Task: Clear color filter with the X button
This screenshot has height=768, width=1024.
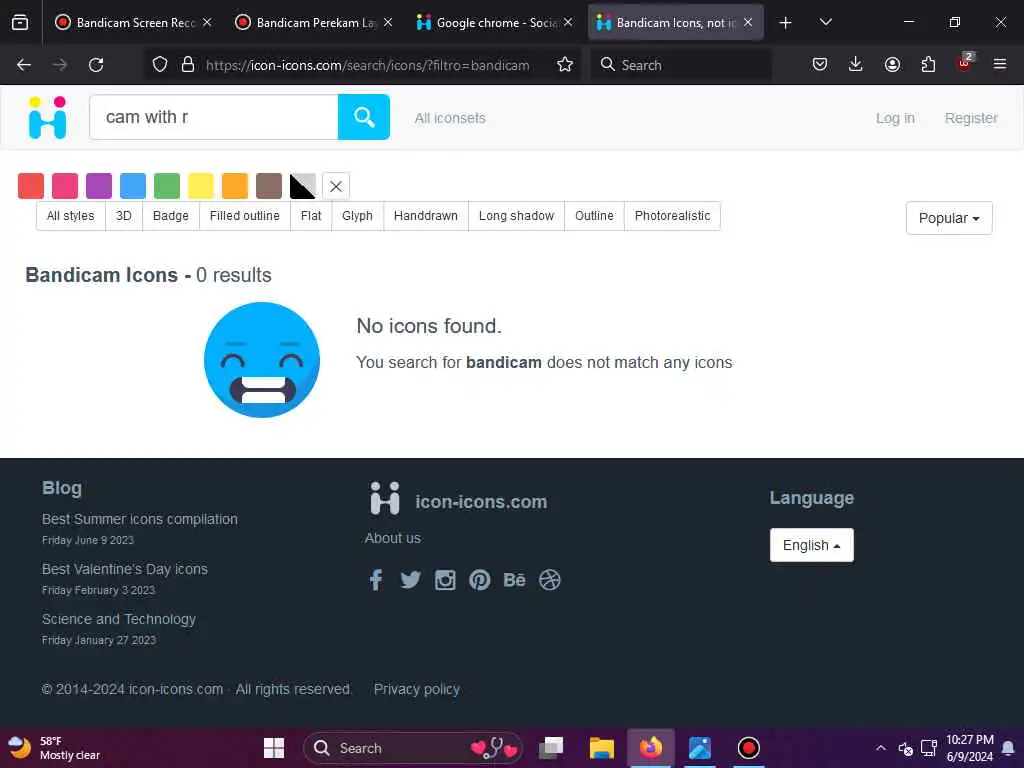Action: pyautogui.click(x=336, y=186)
